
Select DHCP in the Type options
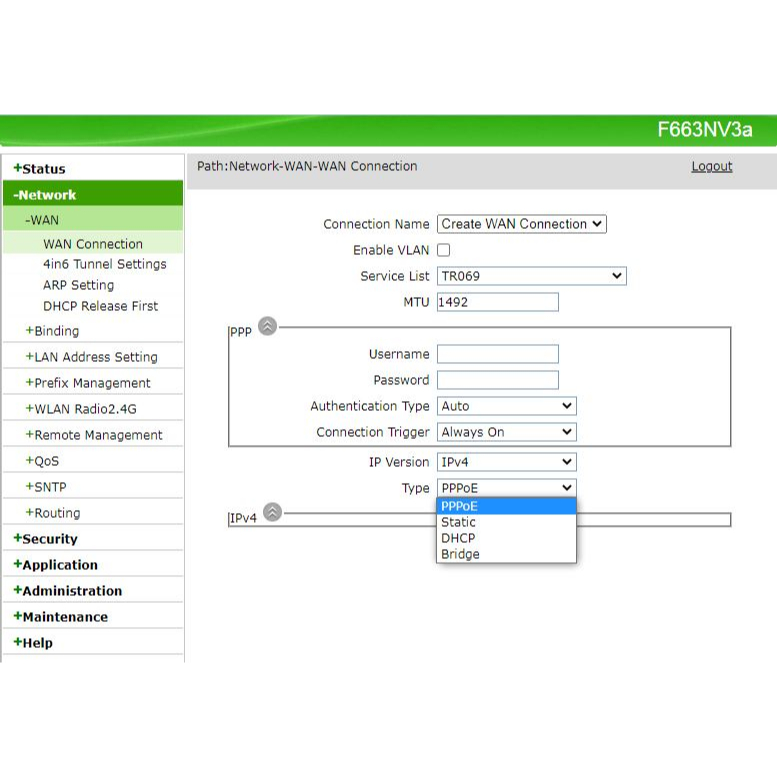[458, 538]
